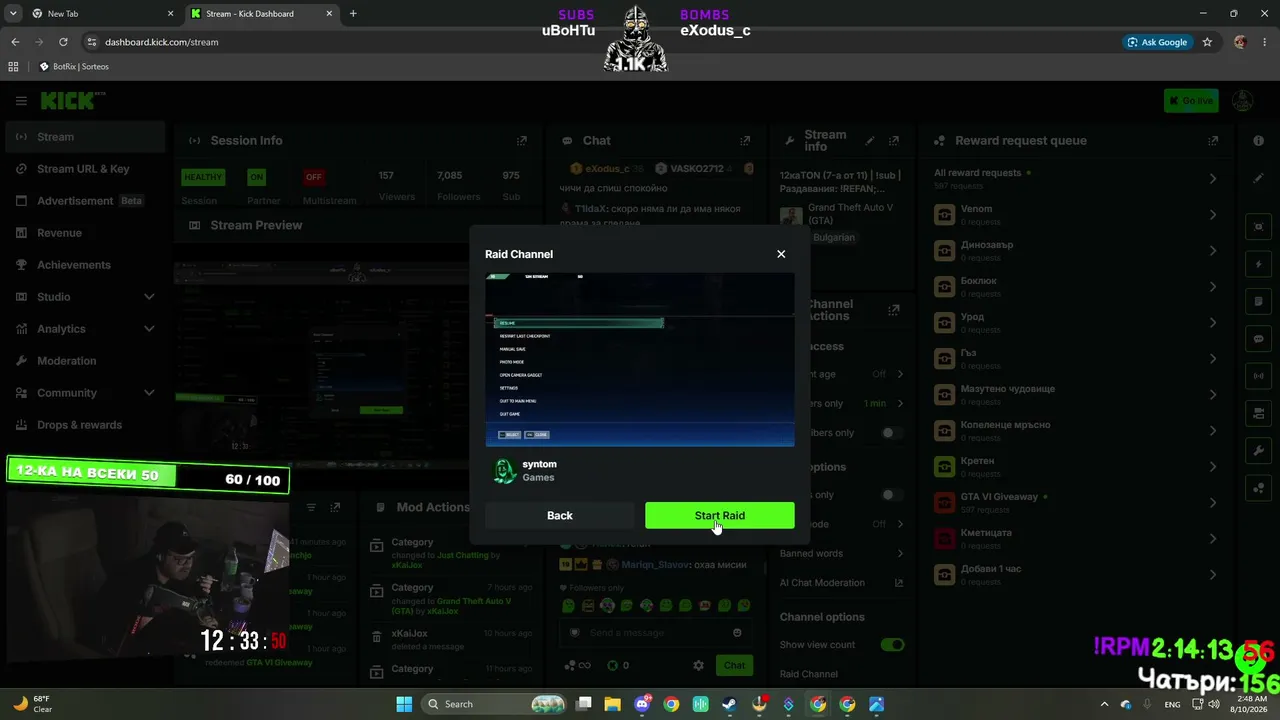This screenshot has width=1280, height=720.
Task: Open Discord from the taskbar
Action: click(x=642, y=704)
